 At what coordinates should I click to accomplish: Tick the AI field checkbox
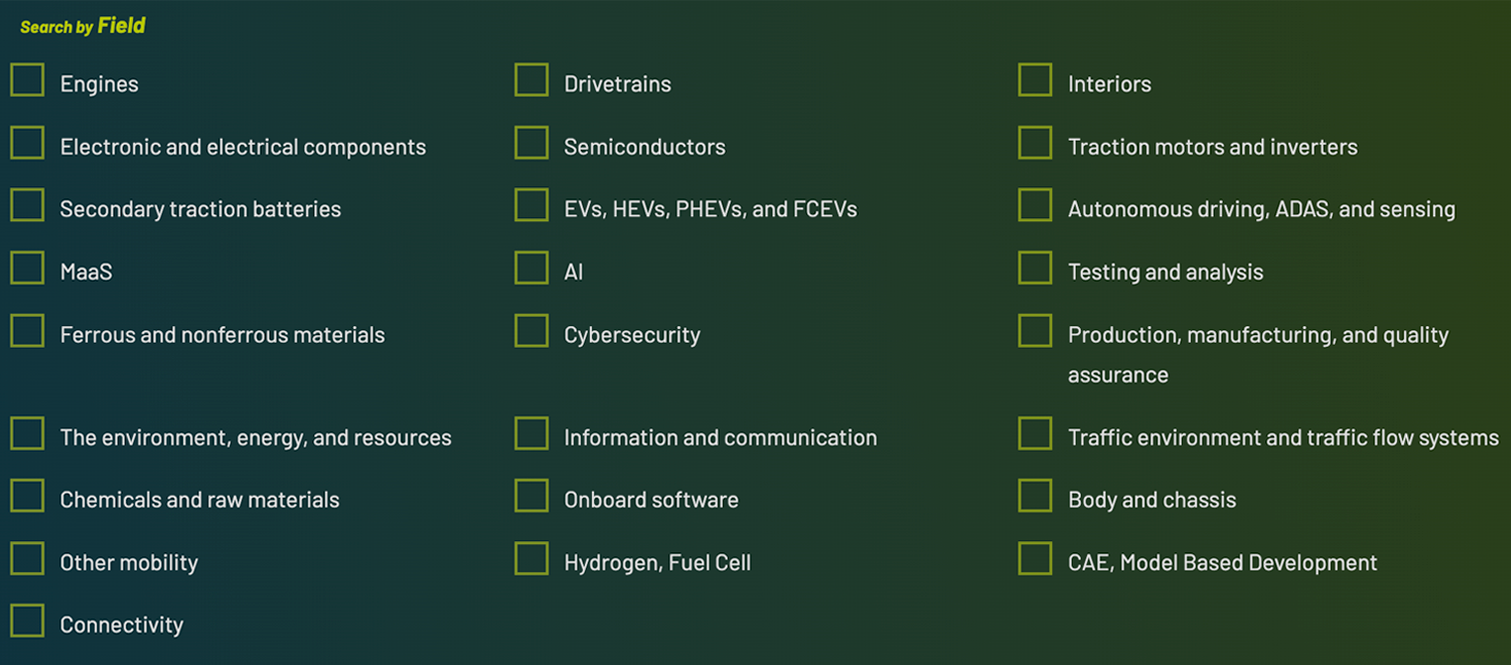[531, 268]
